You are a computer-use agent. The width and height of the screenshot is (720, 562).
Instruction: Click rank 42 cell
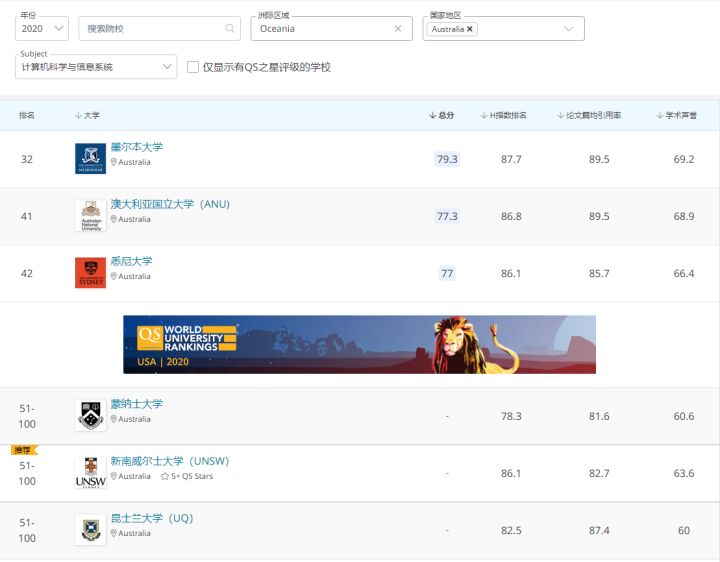coord(27,274)
